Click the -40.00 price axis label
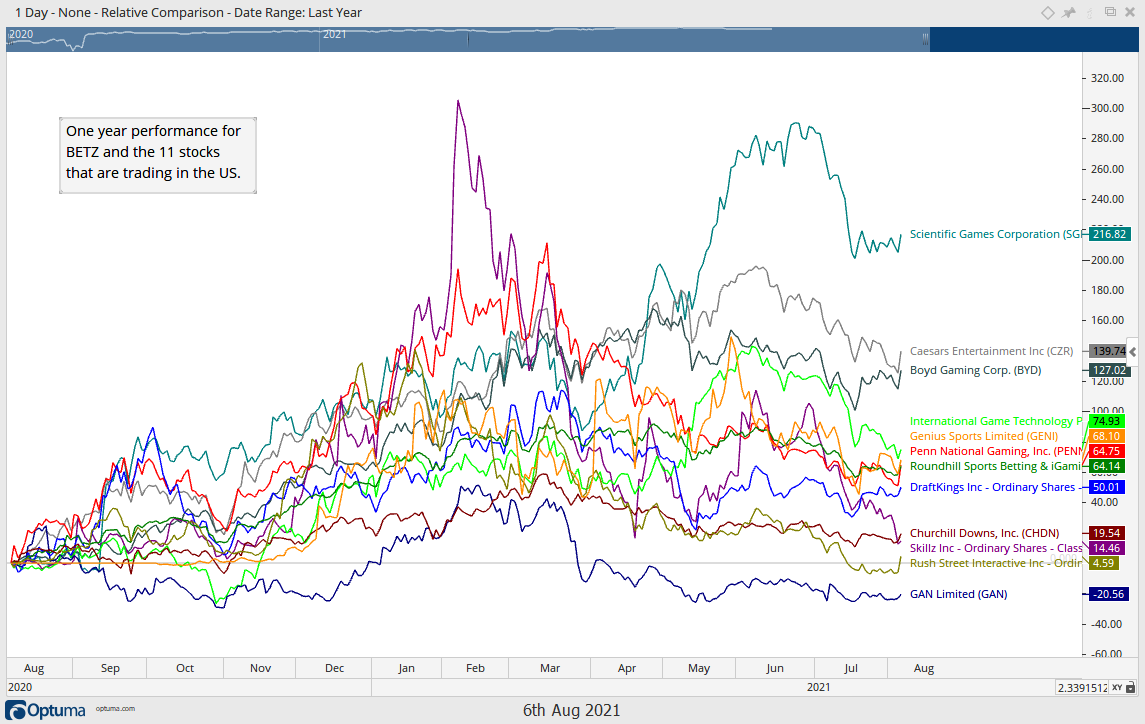Viewport: 1145px width, 724px height. (1107, 624)
